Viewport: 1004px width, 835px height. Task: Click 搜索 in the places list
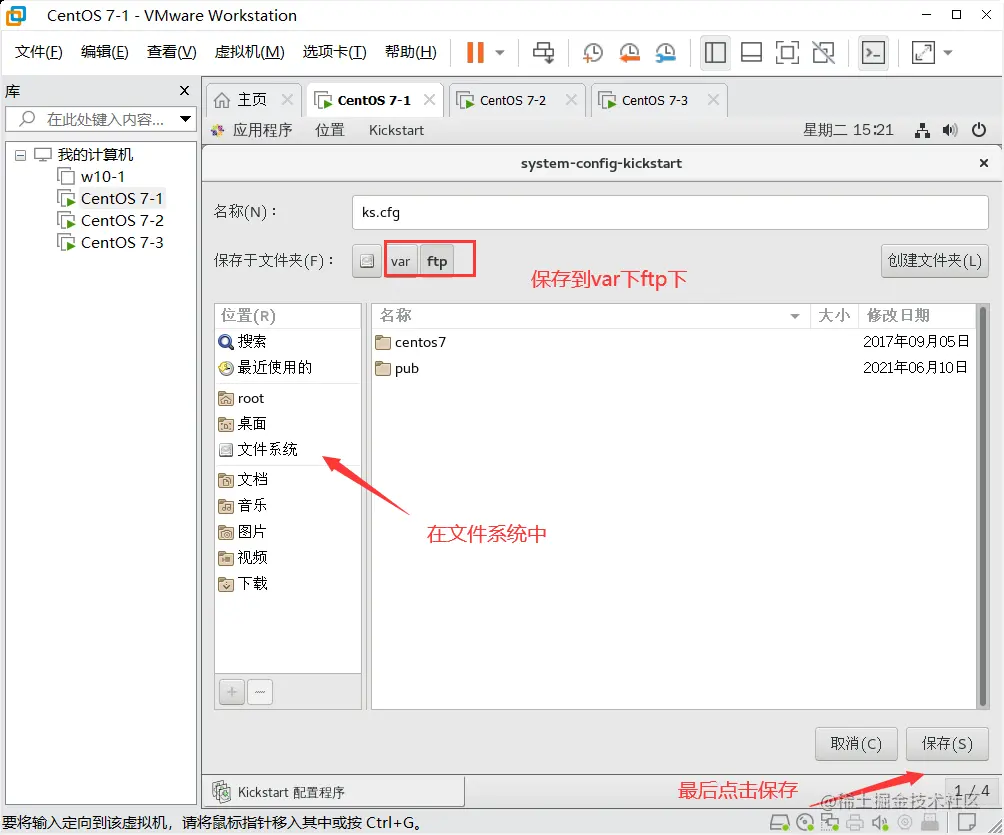pos(287,342)
